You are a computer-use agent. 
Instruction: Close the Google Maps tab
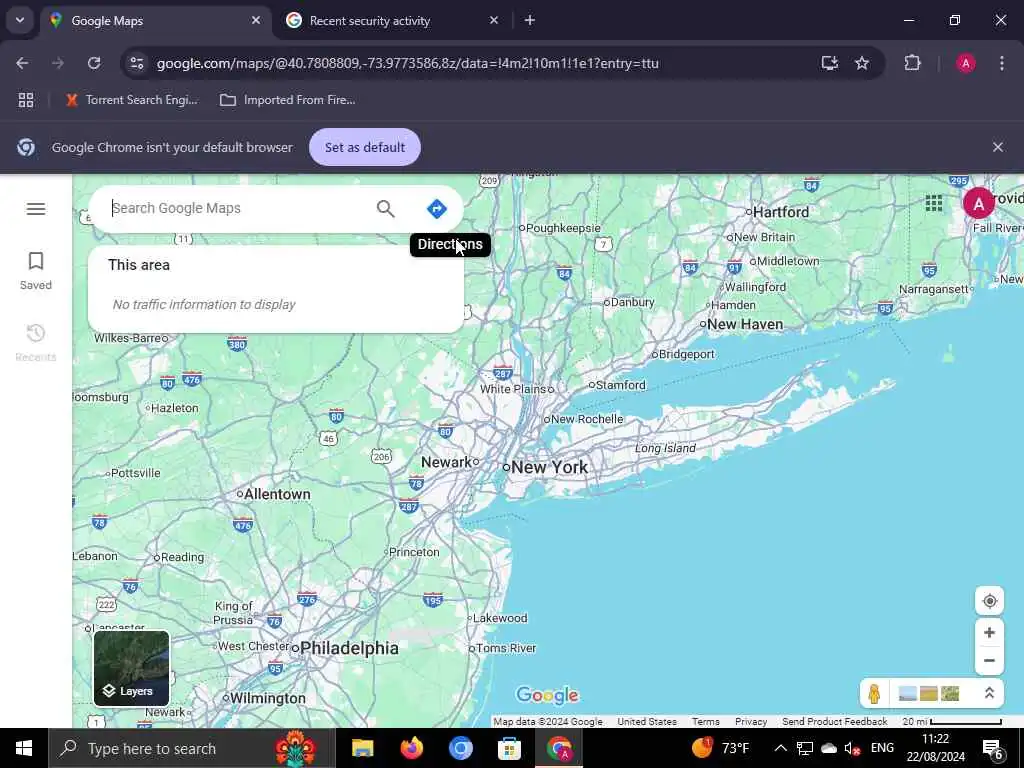[x=256, y=20]
